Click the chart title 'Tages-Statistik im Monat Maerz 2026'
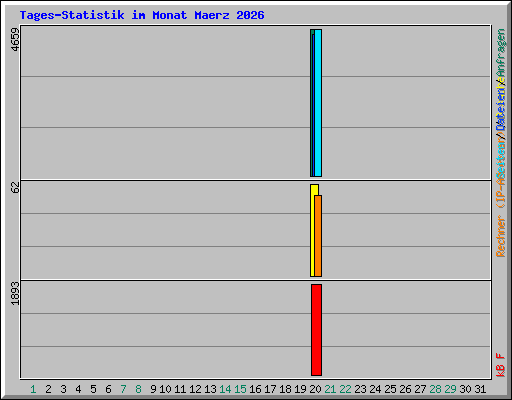This screenshot has width=512, height=400. (142, 15)
